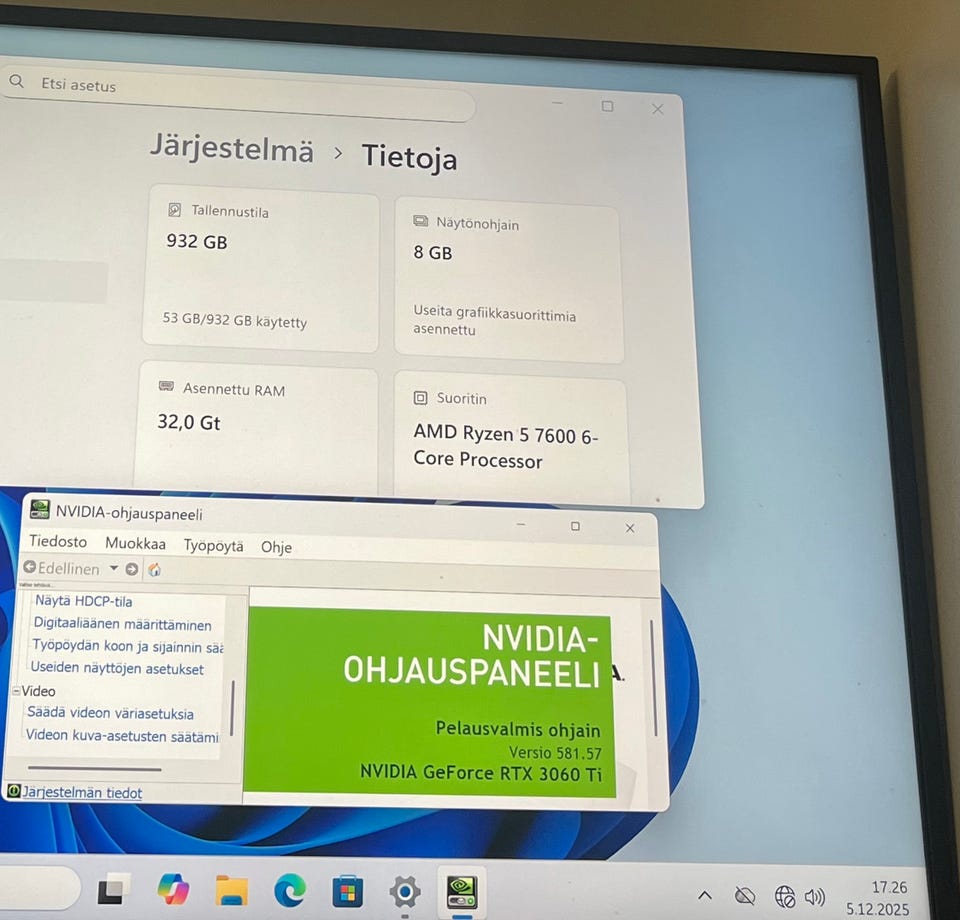
Task: Open Microsoft Edge from the taskbar
Action: [290, 891]
